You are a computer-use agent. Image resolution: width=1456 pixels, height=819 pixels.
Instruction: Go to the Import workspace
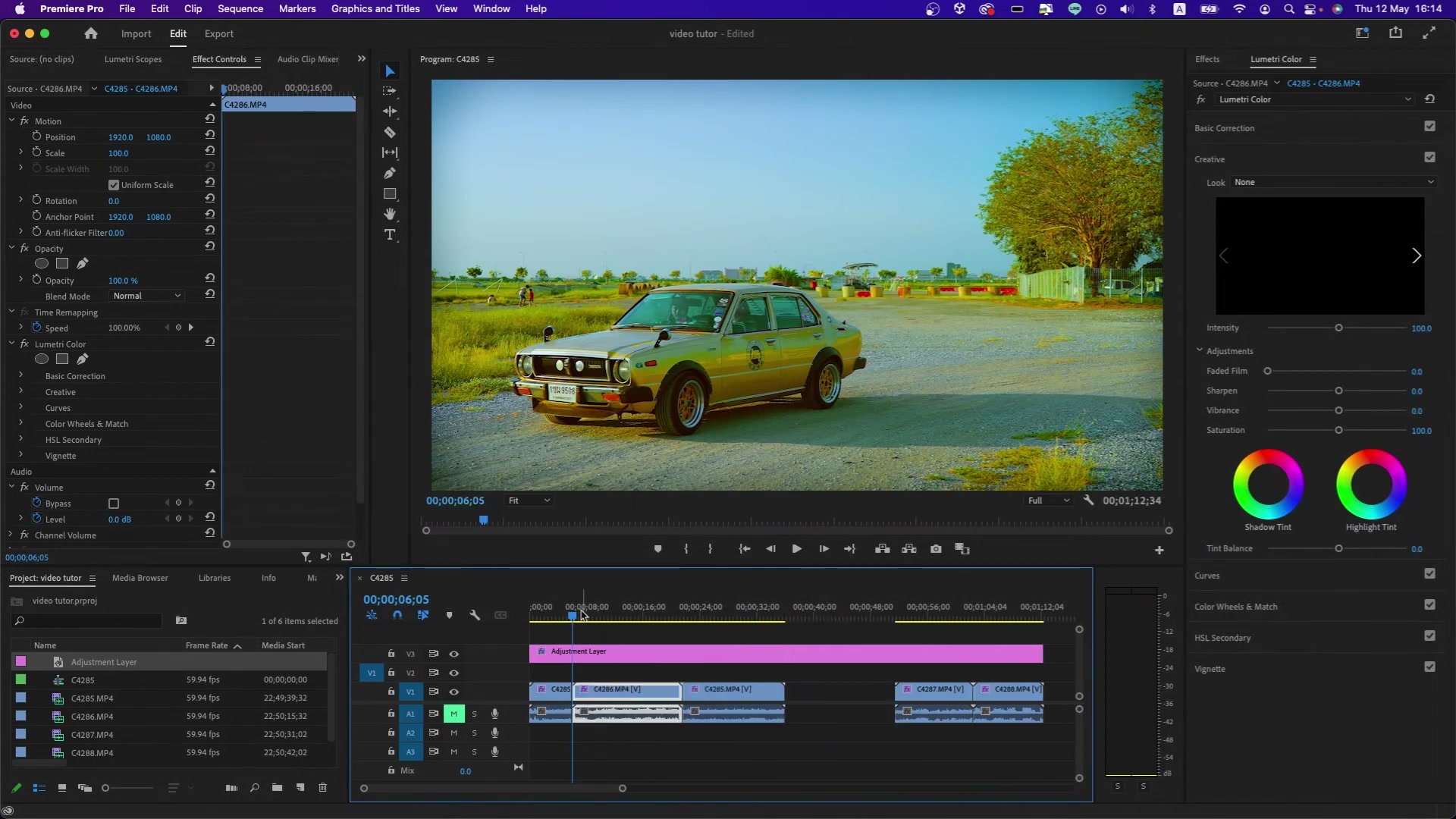pos(136,33)
